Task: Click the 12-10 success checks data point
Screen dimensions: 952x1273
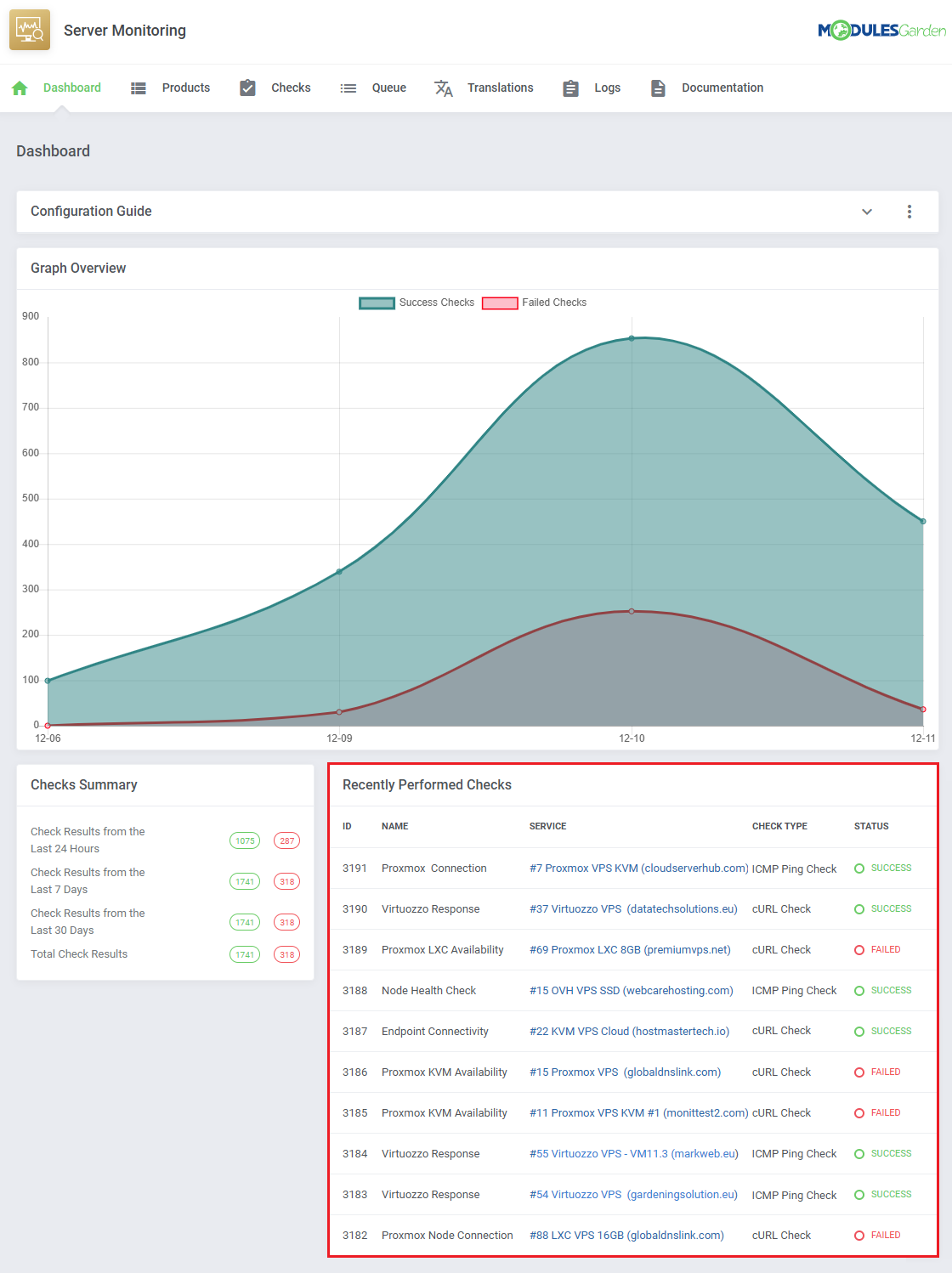Action: coord(632,338)
